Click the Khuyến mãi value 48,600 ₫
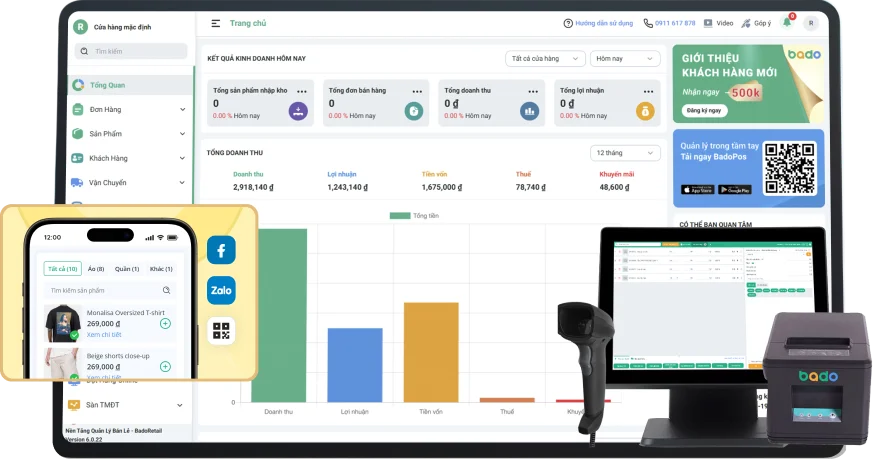Viewport: 878px width, 460px height. click(x=614, y=187)
